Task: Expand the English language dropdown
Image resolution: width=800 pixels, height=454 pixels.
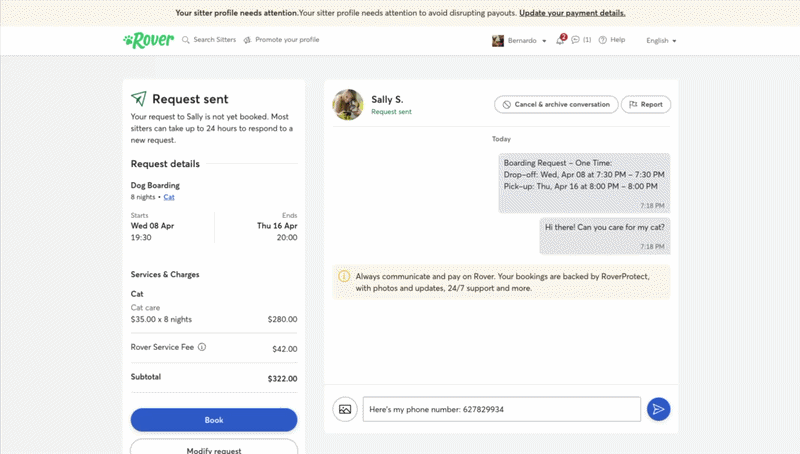Action: click(661, 41)
